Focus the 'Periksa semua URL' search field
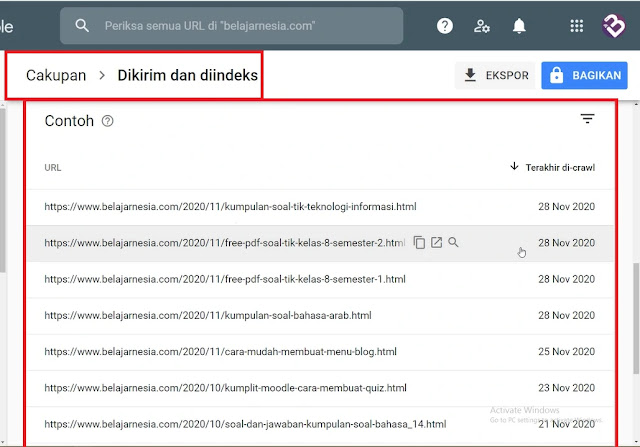Image resolution: width=640 pixels, height=447 pixels. point(231,26)
